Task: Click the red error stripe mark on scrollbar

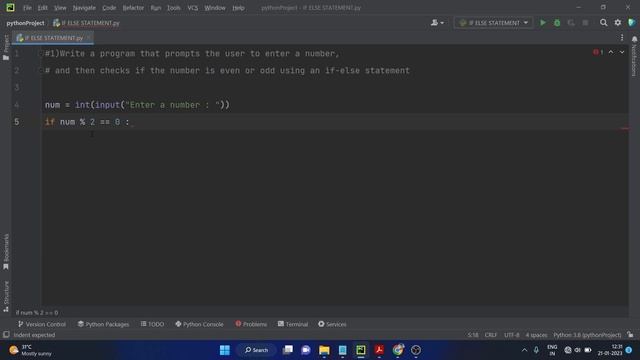Action: 625,129
